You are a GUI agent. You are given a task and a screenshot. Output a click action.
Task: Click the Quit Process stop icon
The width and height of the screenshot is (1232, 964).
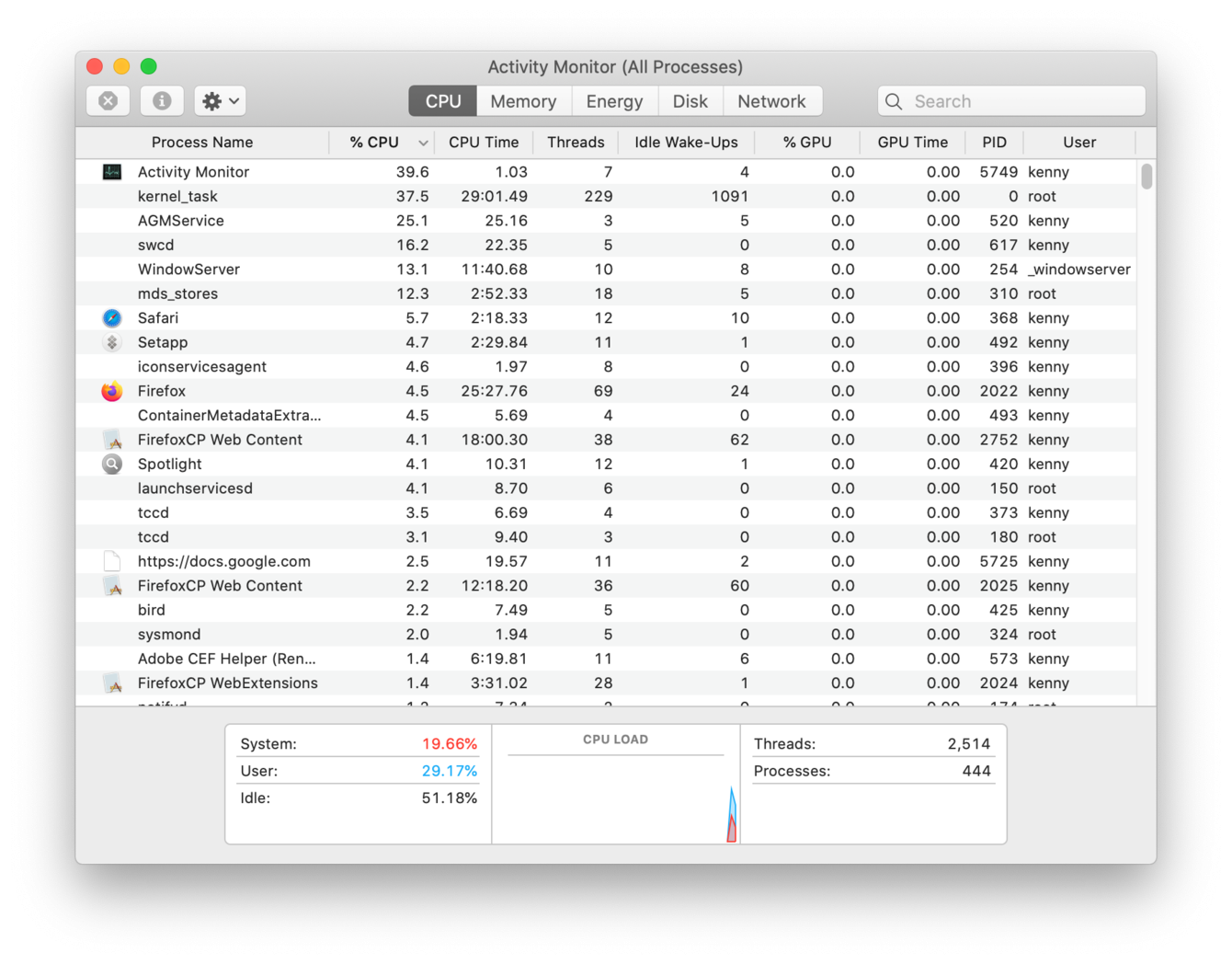tap(108, 101)
